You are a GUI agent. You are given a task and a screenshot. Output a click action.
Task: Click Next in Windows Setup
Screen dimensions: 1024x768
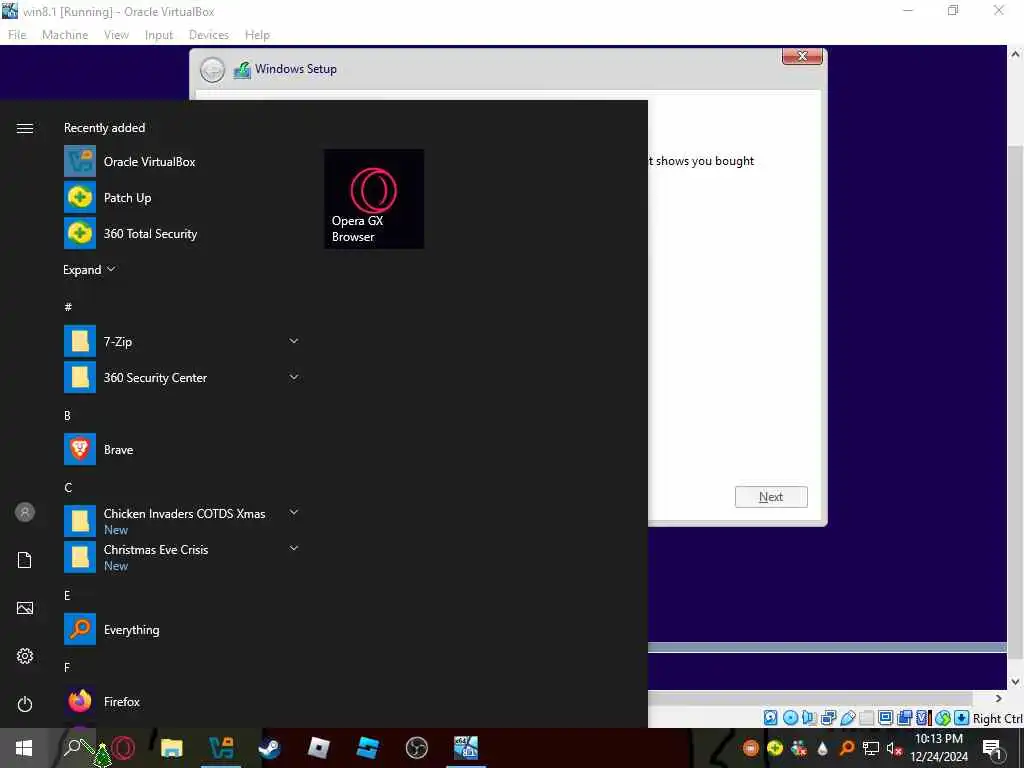tap(771, 497)
